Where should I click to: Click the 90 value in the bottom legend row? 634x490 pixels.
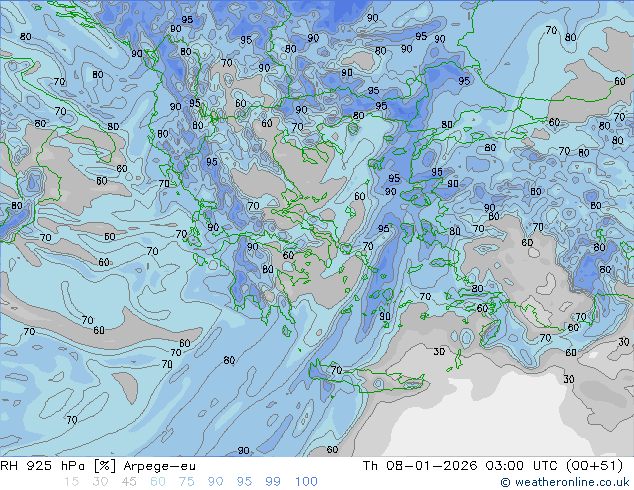point(215,482)
